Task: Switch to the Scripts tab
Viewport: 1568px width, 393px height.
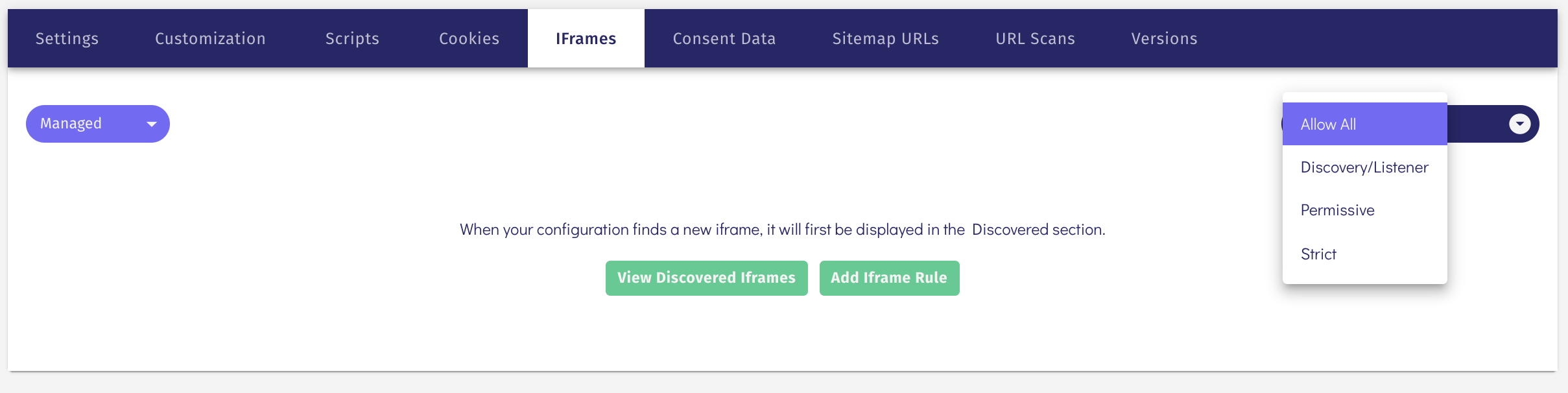Action: coord(351,38)
